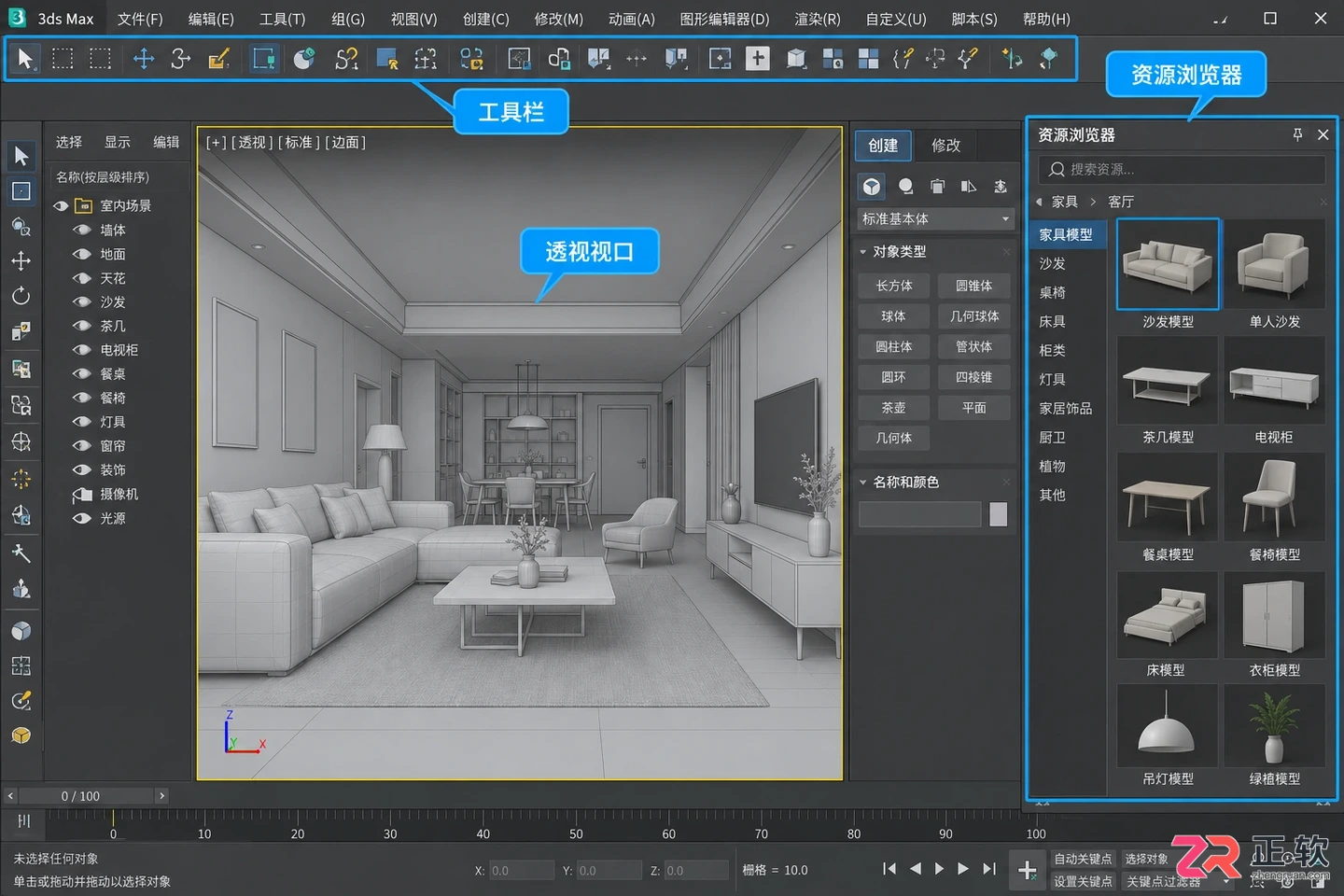Click the teapot render icon in toolbar
This screenshot has height=896, width=1344.
pos(303,59)
